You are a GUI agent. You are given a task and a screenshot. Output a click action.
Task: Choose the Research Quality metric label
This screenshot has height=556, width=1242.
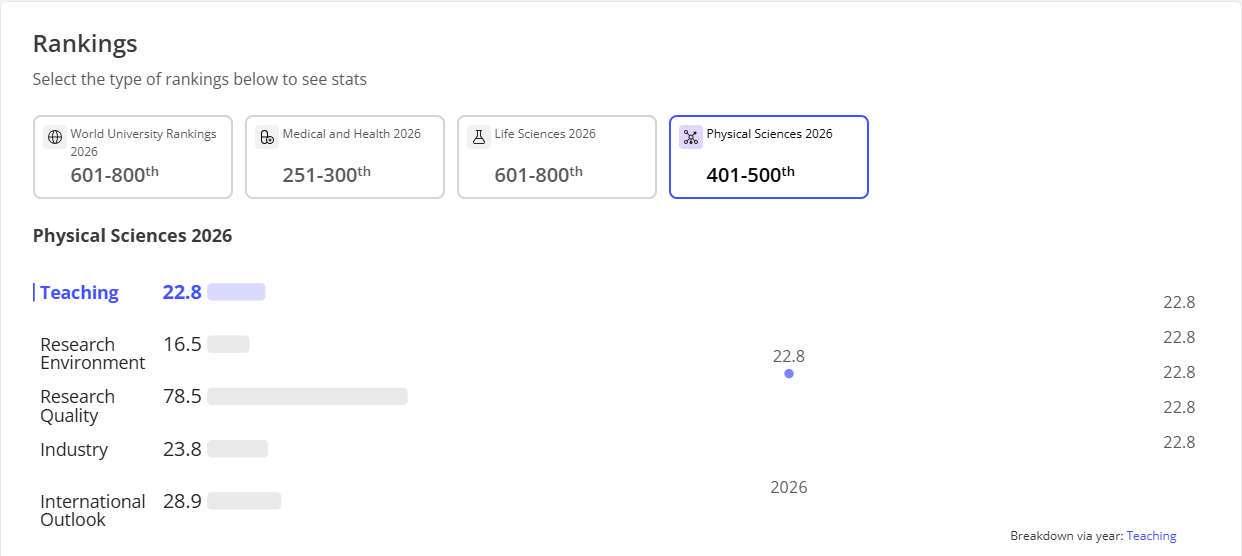[77, 406]
